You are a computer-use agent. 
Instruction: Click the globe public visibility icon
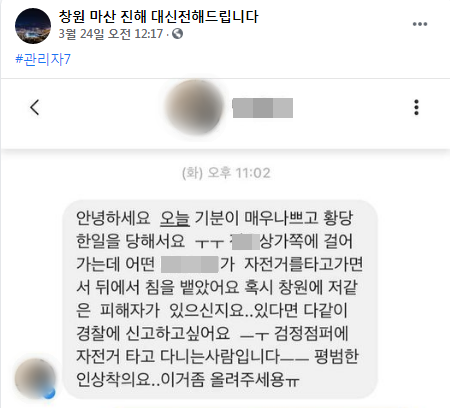pos(177,34)
